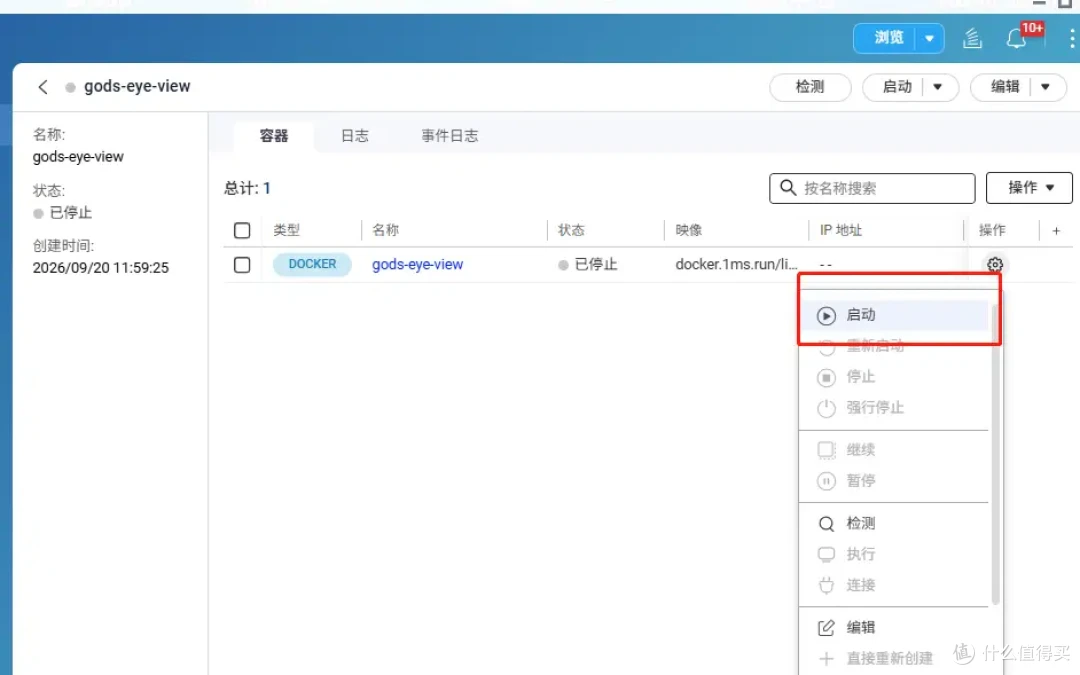The width and height of the screenshot is (1080, 675).
Task: Click the top 检测 button
Action: pyautogui.click(x=810, y=87)
